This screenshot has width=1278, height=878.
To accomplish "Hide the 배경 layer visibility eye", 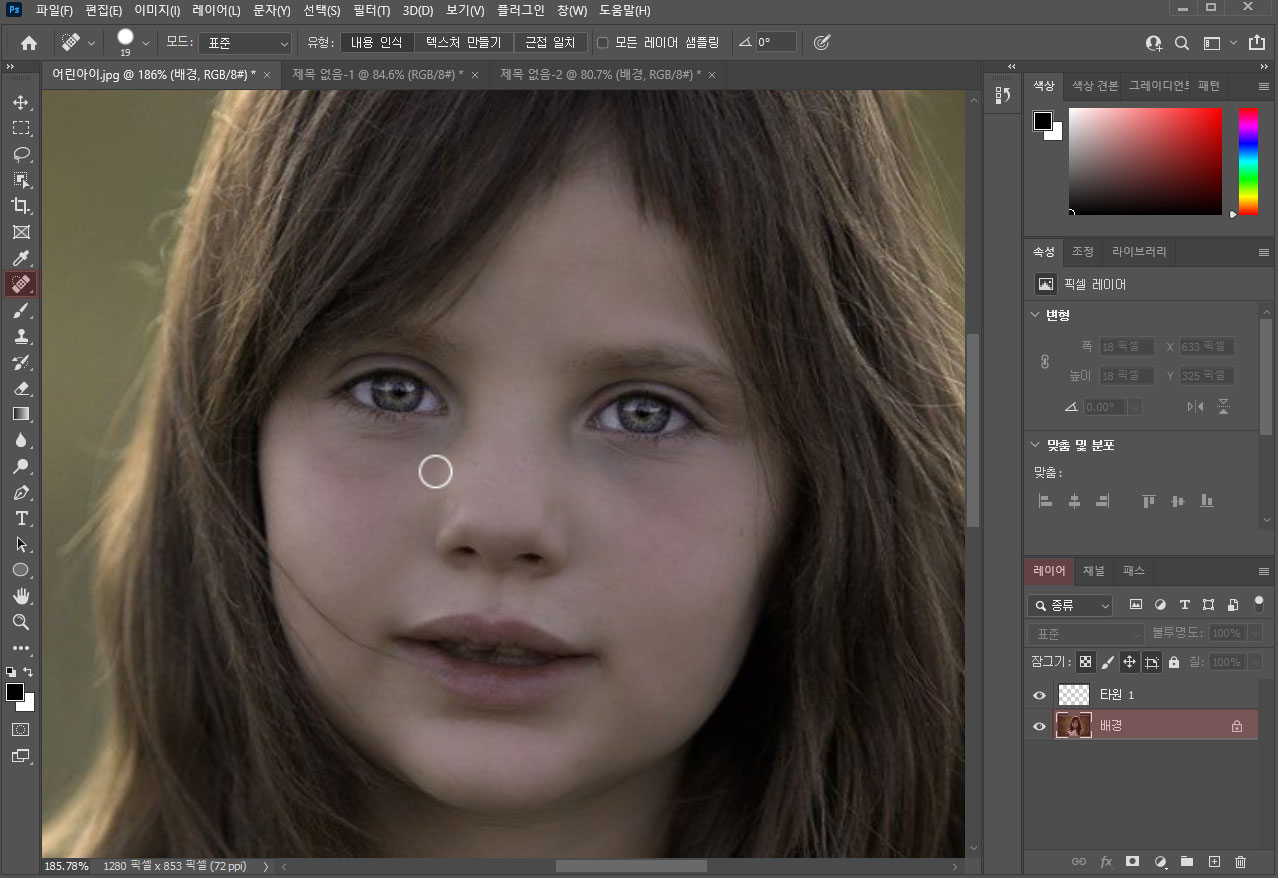I will [1039, 726].
